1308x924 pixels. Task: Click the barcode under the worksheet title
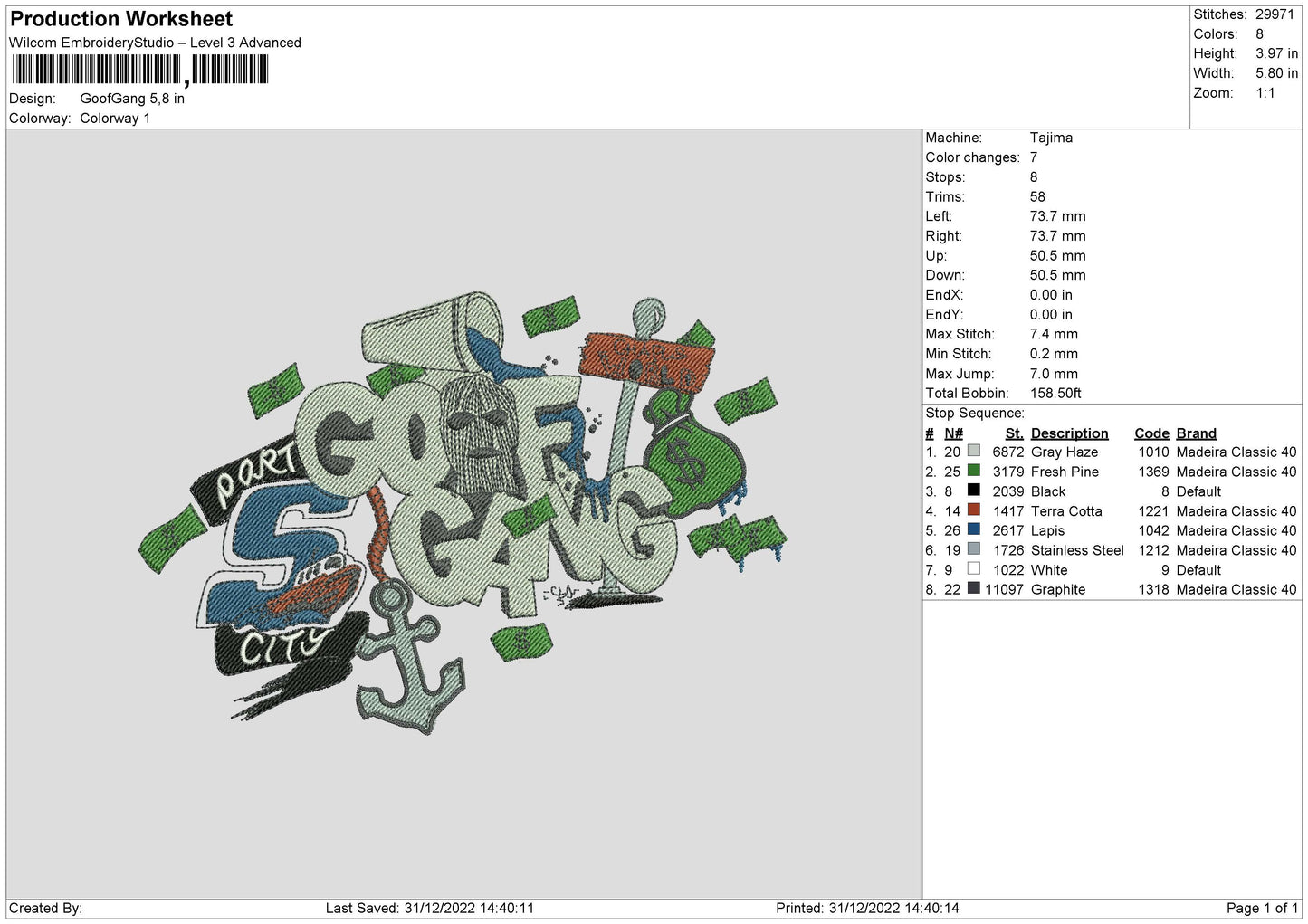(x=140, y=70)
